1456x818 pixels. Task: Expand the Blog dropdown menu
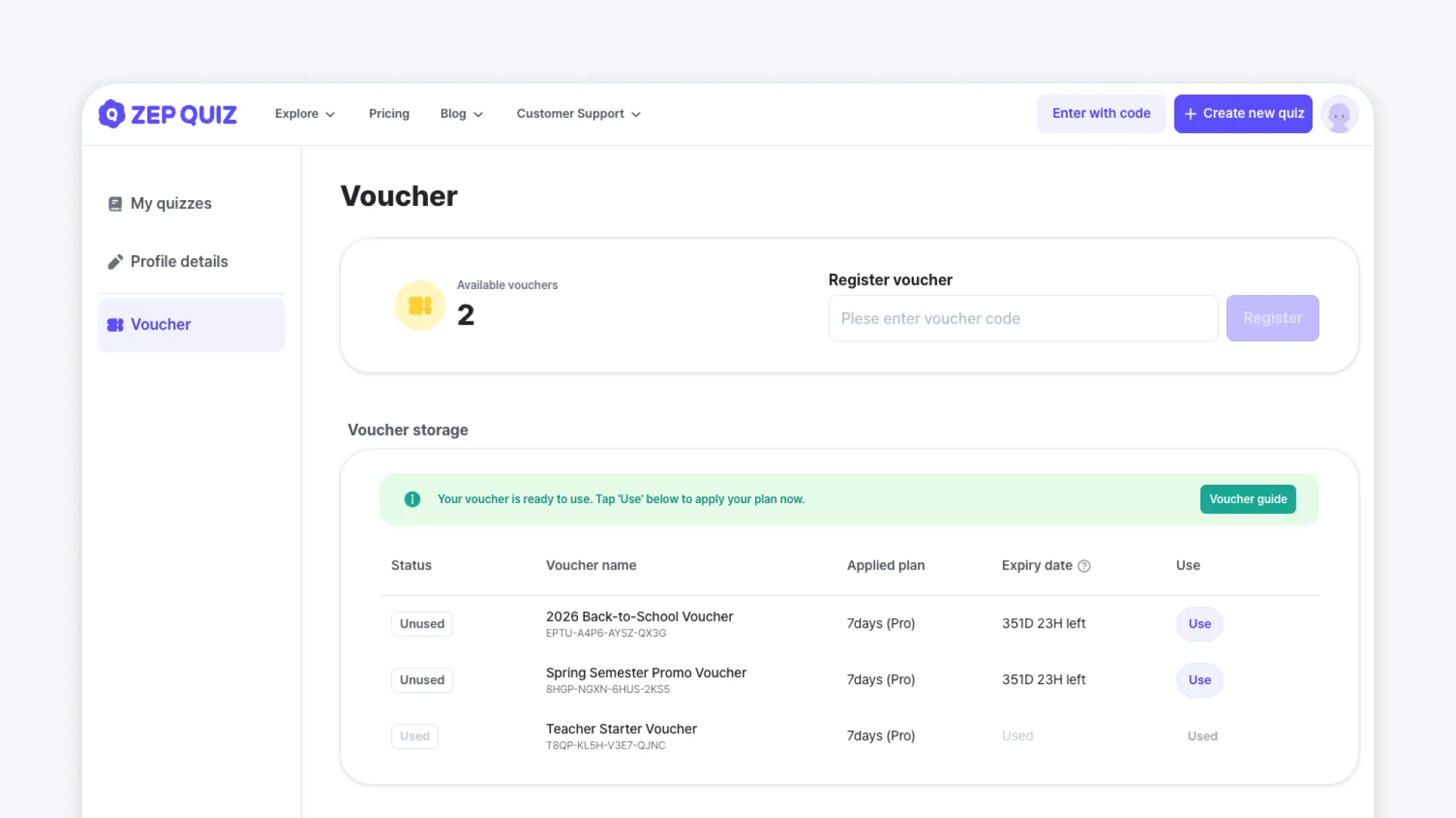pyautogui.click(x=461, y=114)
